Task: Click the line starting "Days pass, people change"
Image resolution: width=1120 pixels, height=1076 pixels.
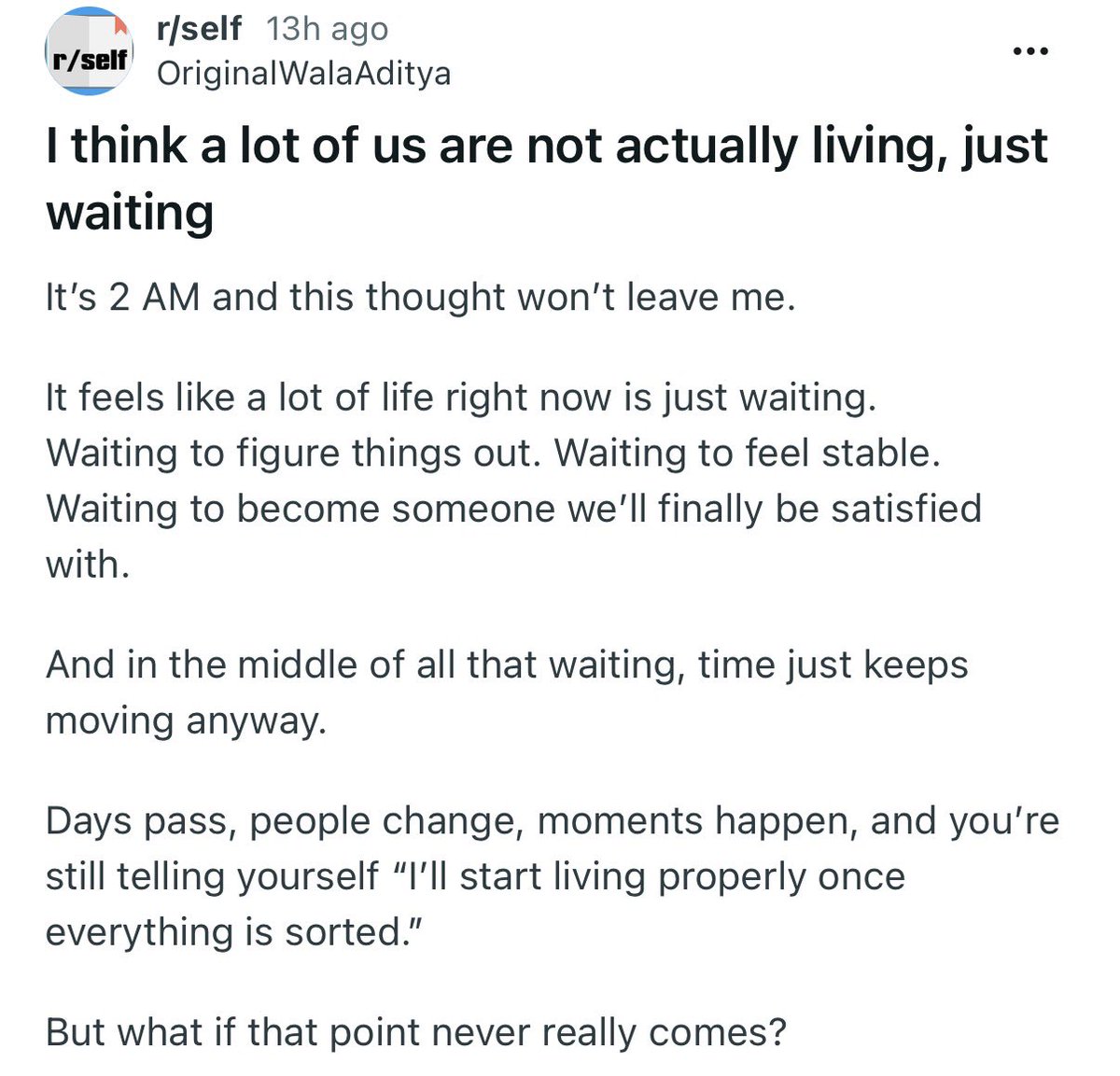Action: [552, 821]
